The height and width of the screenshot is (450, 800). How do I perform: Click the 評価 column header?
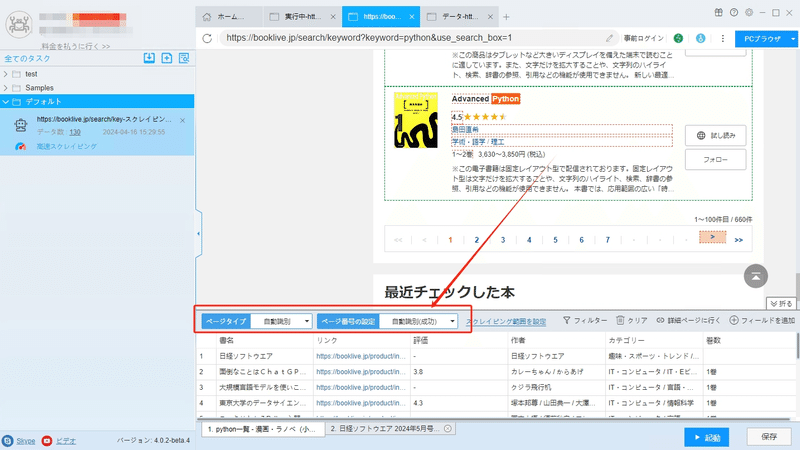click(x=459, y=340)
